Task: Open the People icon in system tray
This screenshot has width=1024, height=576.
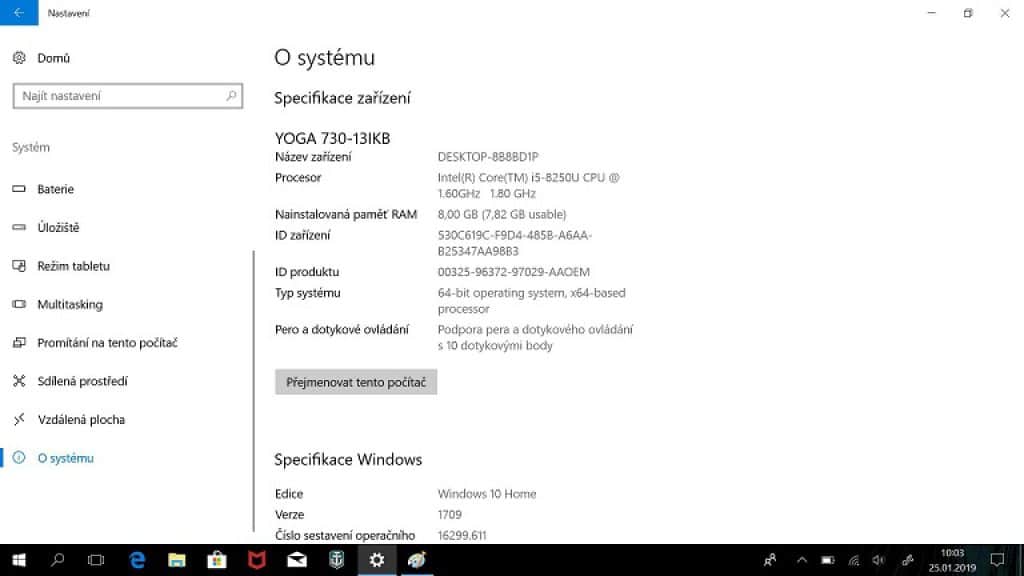Action: coord(770,560)
